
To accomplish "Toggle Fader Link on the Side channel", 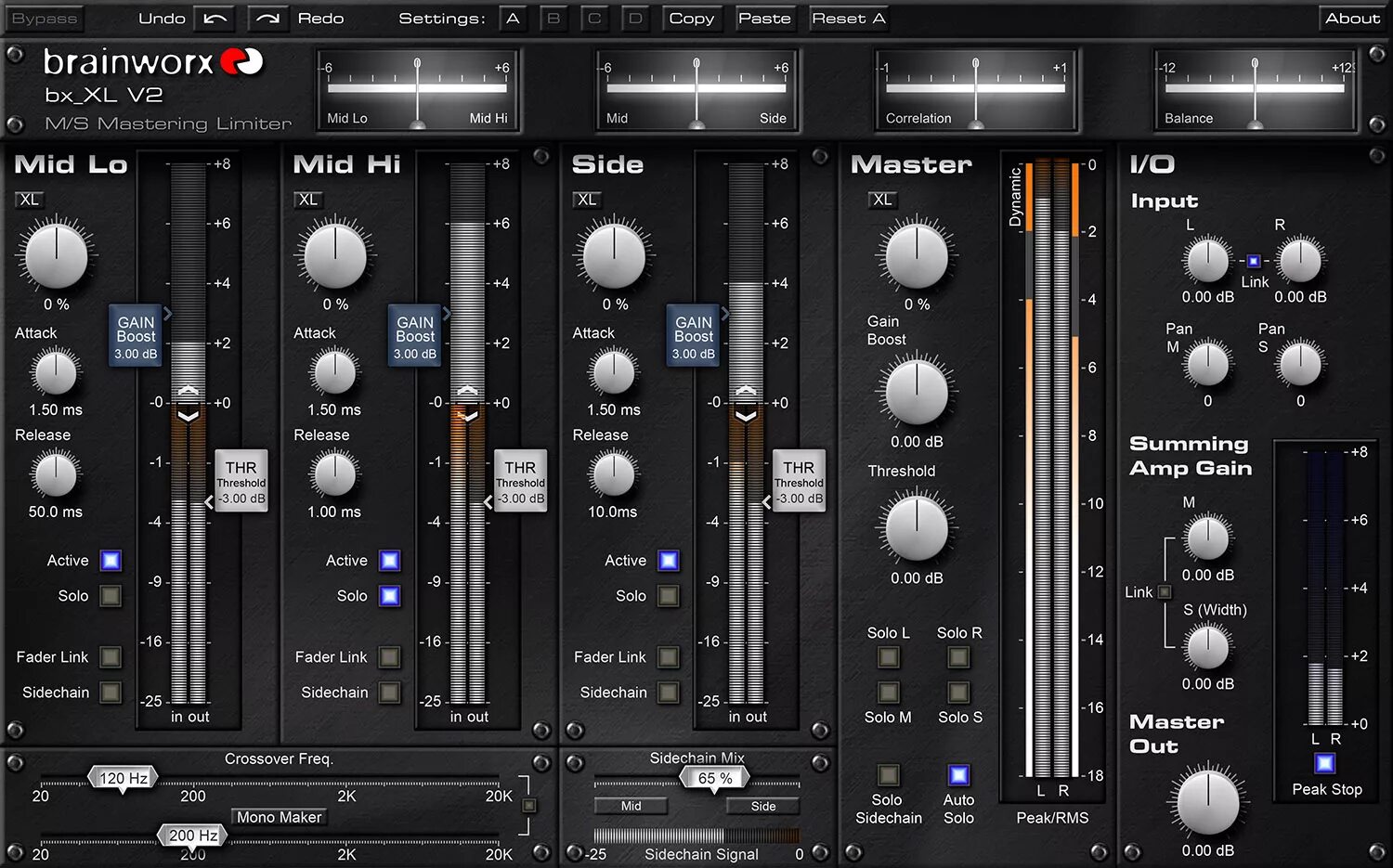I will [x=669, y=657].
